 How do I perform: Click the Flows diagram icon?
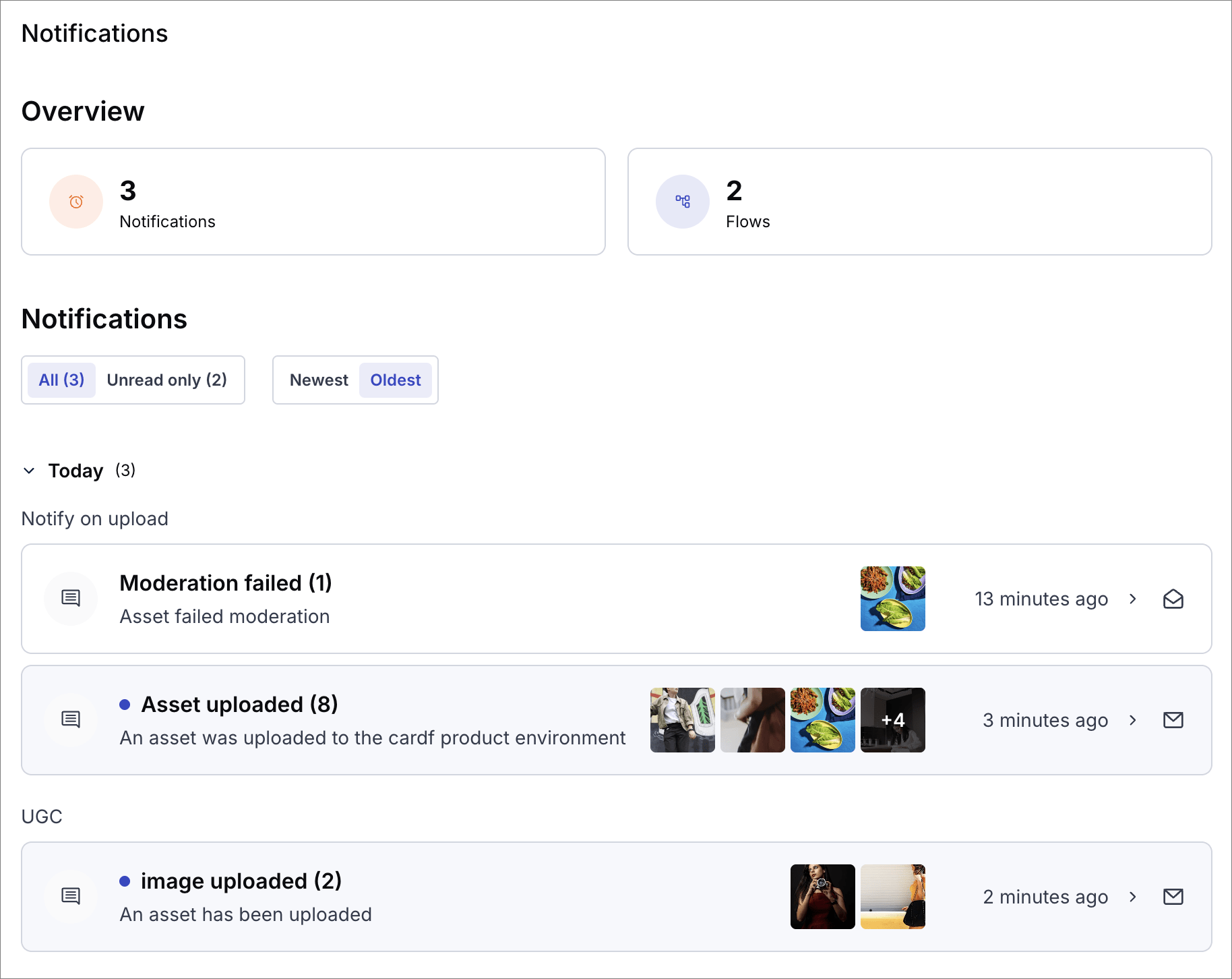pyautogui.click(x=683, y=202)
